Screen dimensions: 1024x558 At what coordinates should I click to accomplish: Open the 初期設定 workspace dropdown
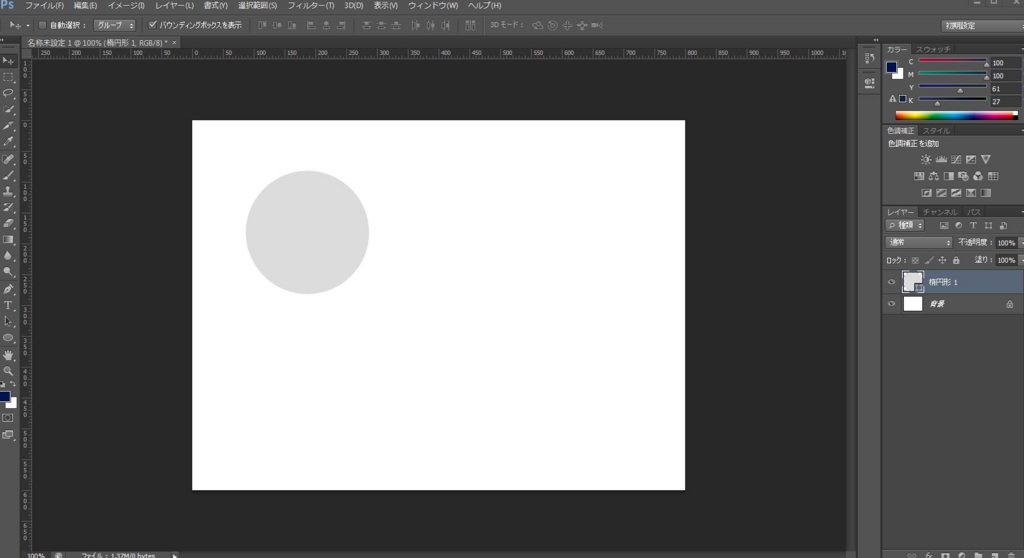coord(983,25)
